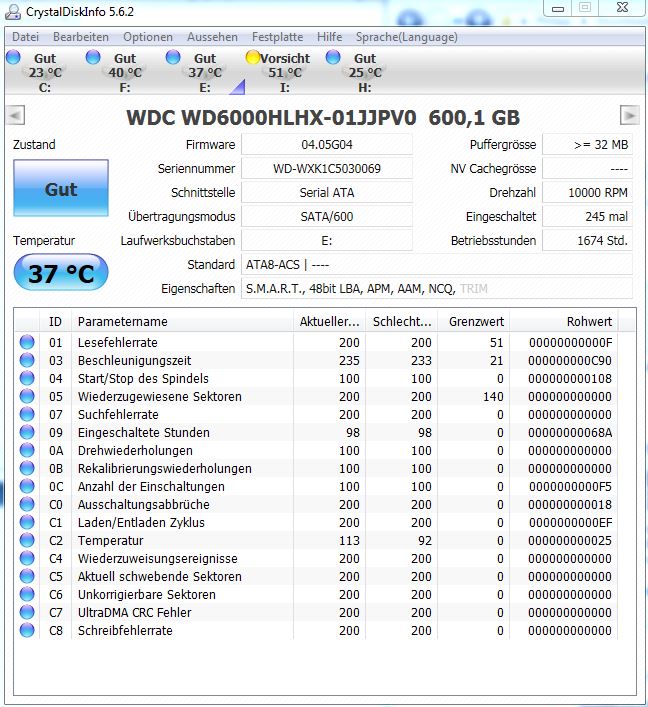The width and height of the screenshot is (648, 707).
Task: Click status orb of Beschleunigungszeit row
Action: (x=27, y=360)
